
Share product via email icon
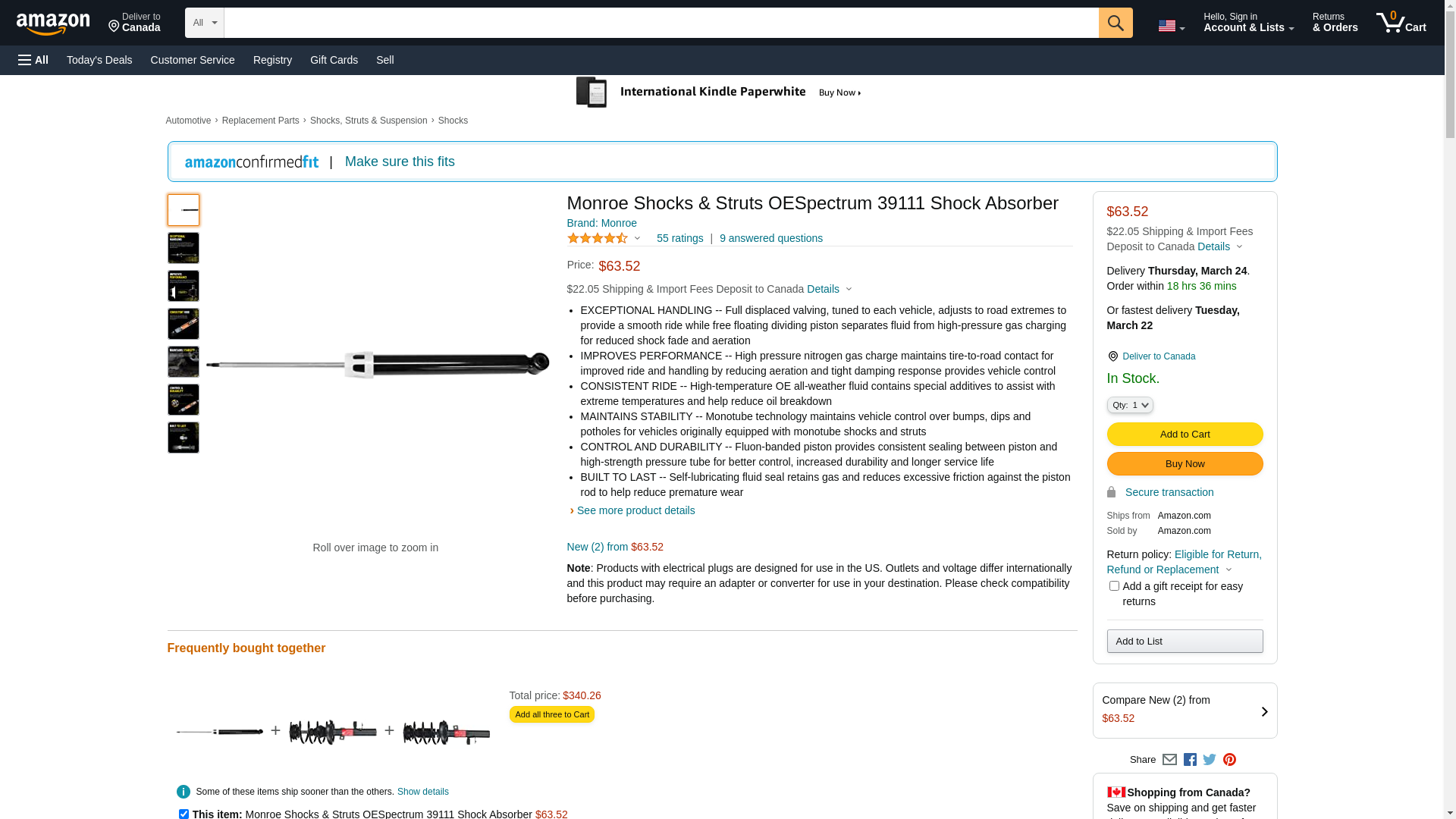[x=1169, y=759]
